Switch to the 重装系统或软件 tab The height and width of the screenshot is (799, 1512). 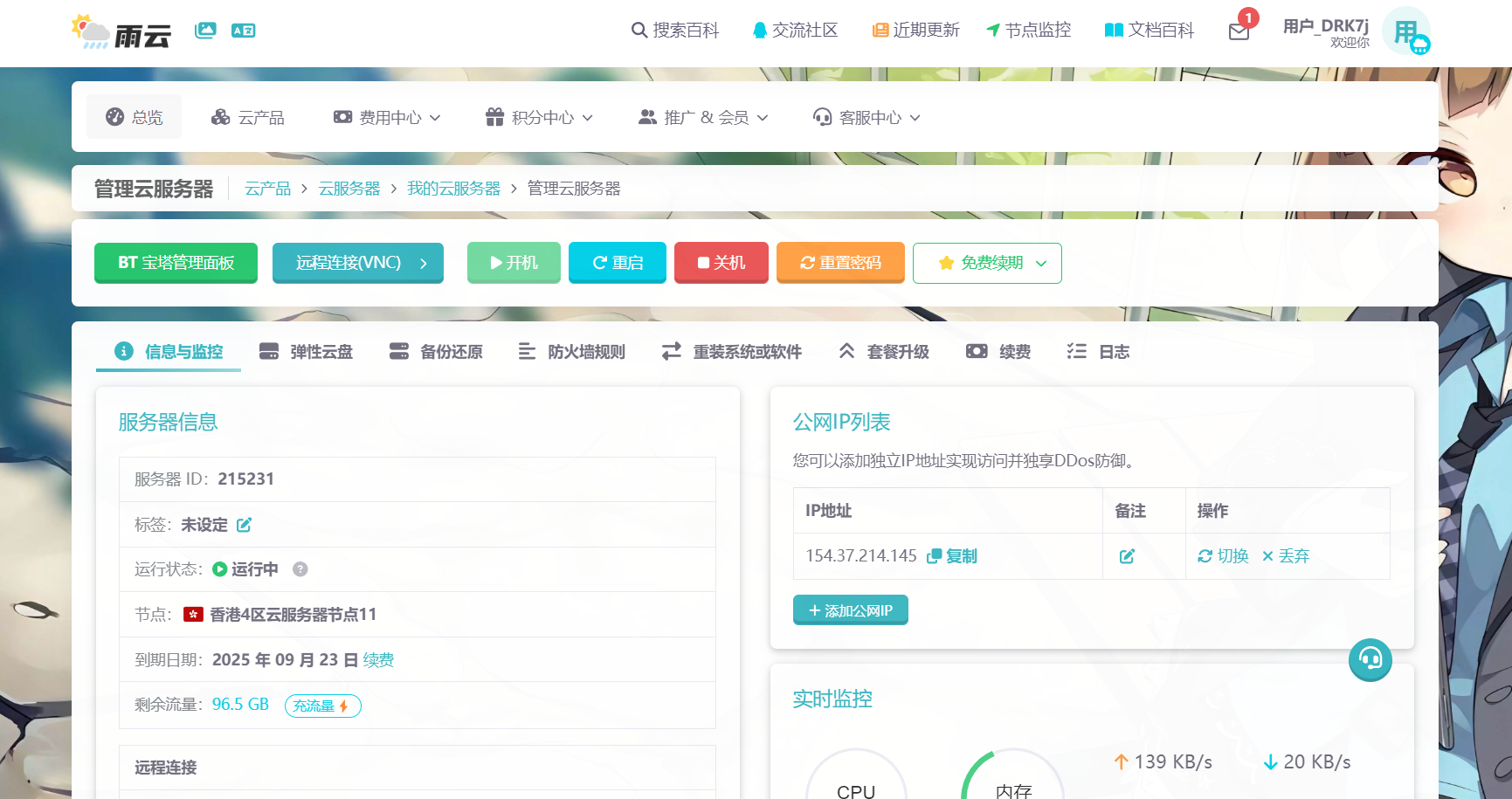pos(732,351)
